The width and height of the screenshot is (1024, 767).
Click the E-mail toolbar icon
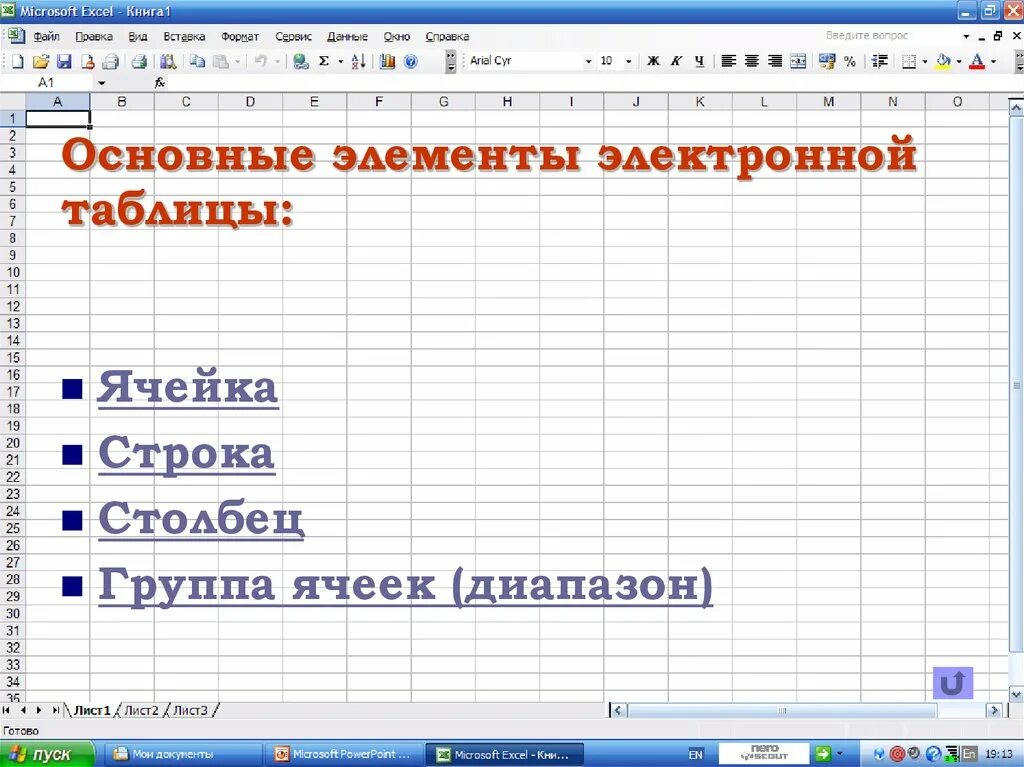click(x=111, y=61)
